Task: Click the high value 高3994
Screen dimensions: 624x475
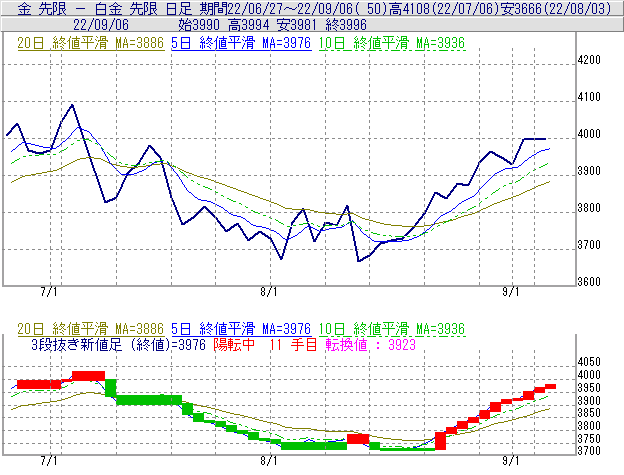Action: tap(249, 25)
